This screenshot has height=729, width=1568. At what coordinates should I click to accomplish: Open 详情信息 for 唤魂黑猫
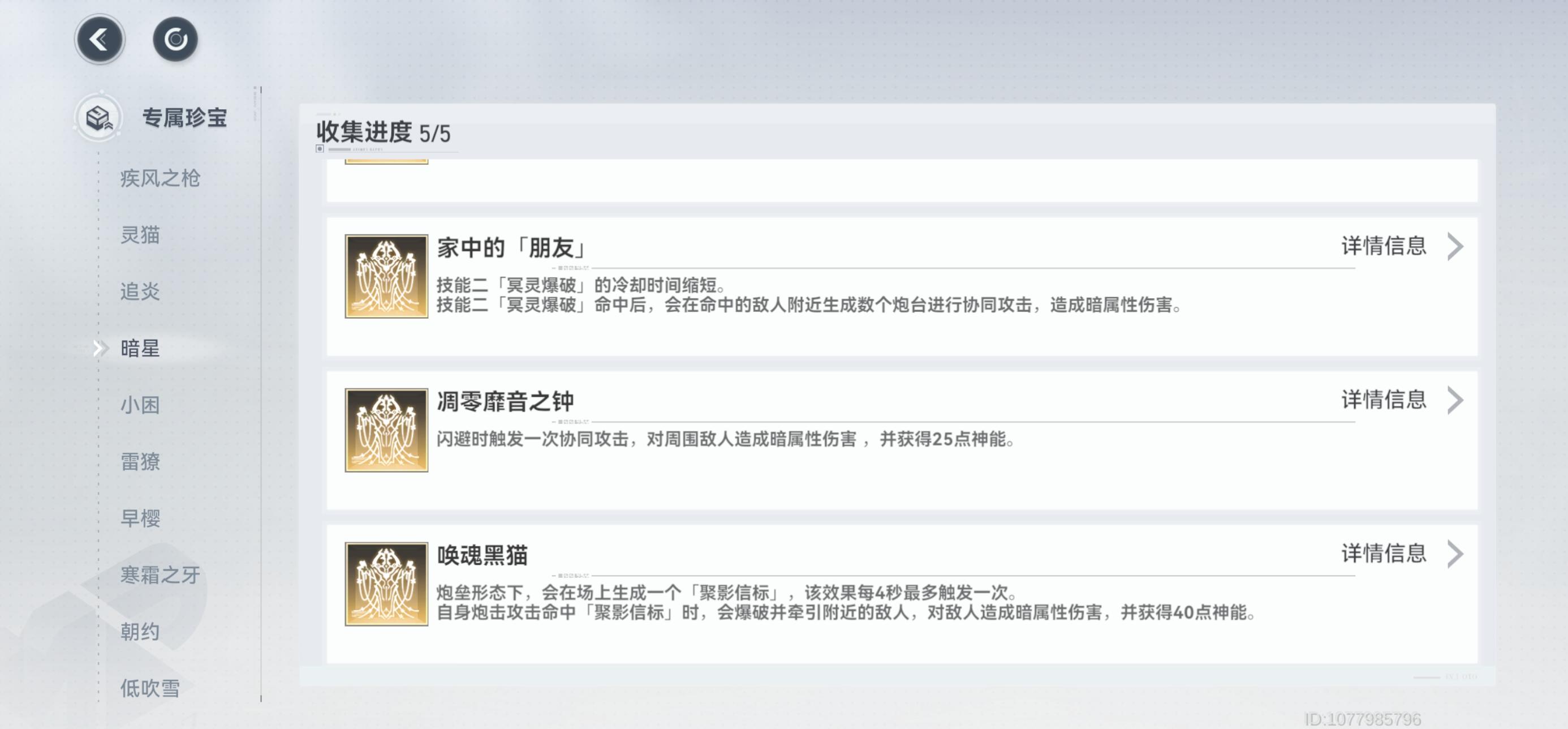coord(1384,554)
